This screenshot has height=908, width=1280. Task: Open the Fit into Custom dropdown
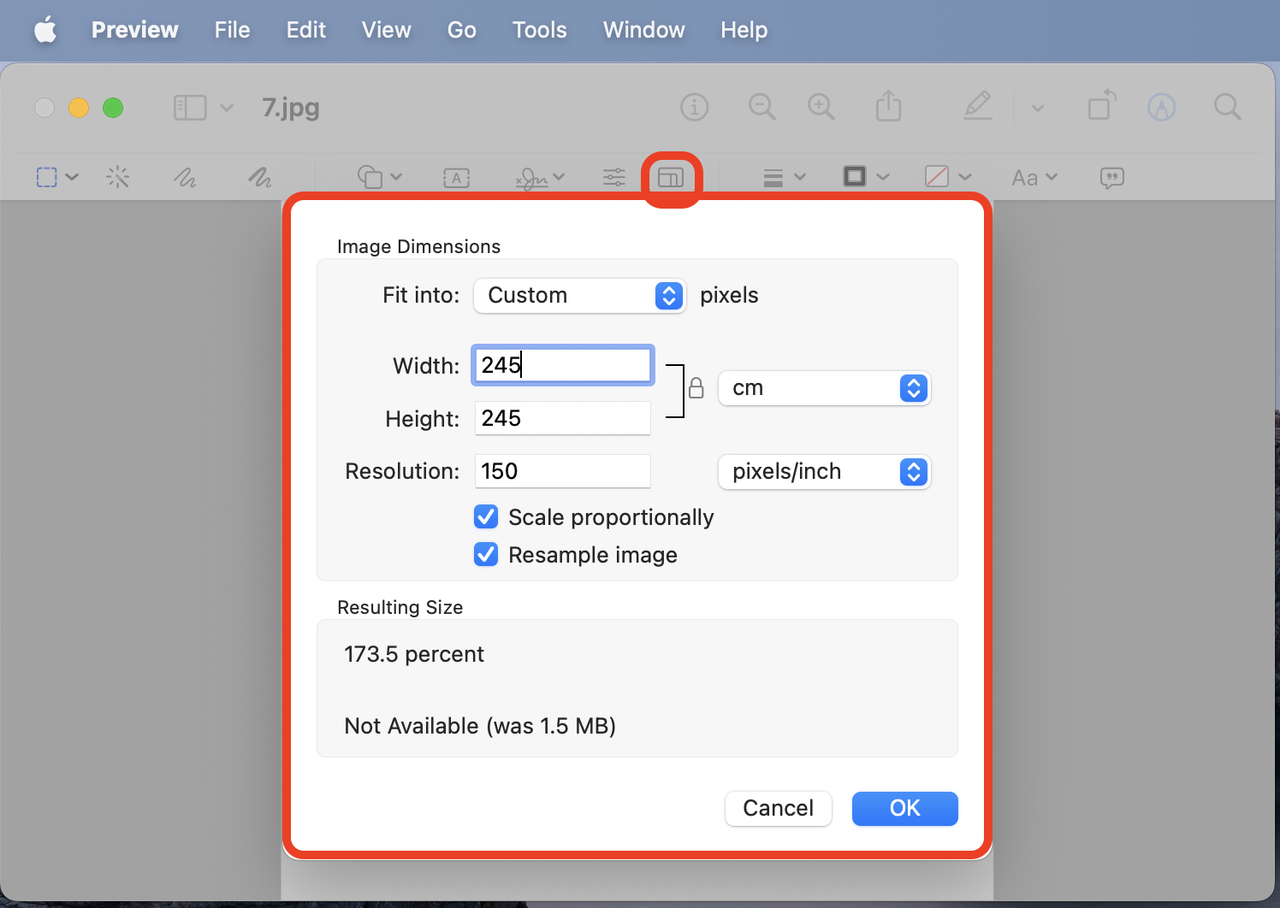pyautogui.click(x=579, y=295)
